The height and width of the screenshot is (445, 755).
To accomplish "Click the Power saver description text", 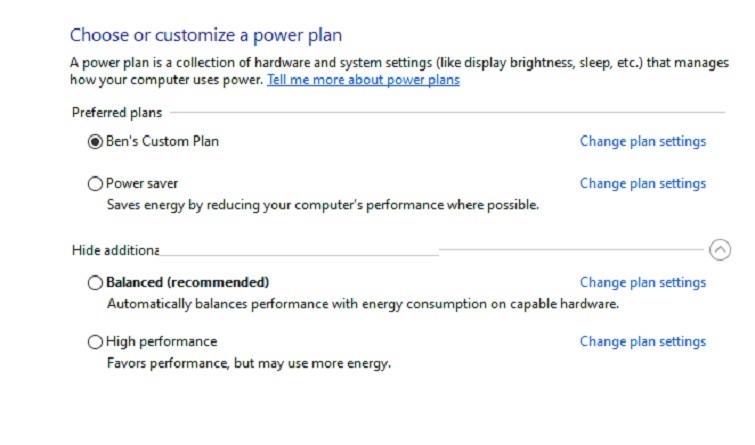I will [322, 205].
